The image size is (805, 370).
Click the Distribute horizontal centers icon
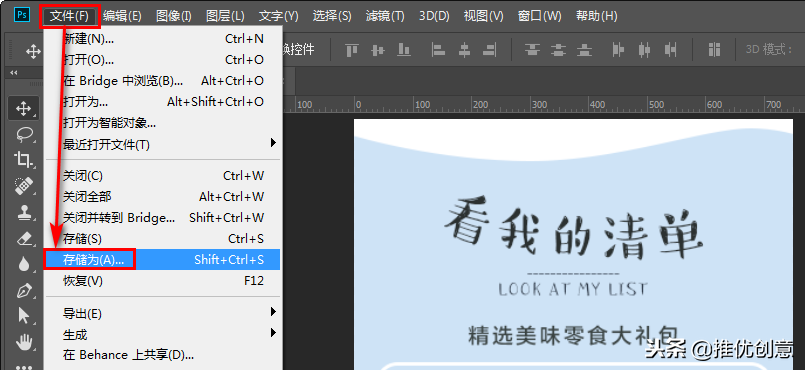pos(644,50)
